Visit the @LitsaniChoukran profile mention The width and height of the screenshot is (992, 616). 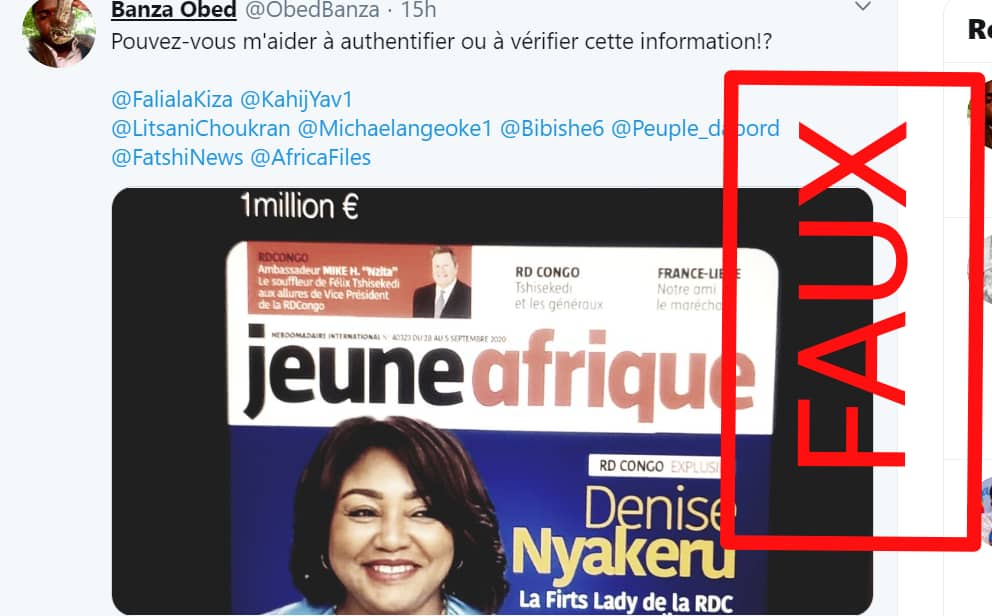201,128
